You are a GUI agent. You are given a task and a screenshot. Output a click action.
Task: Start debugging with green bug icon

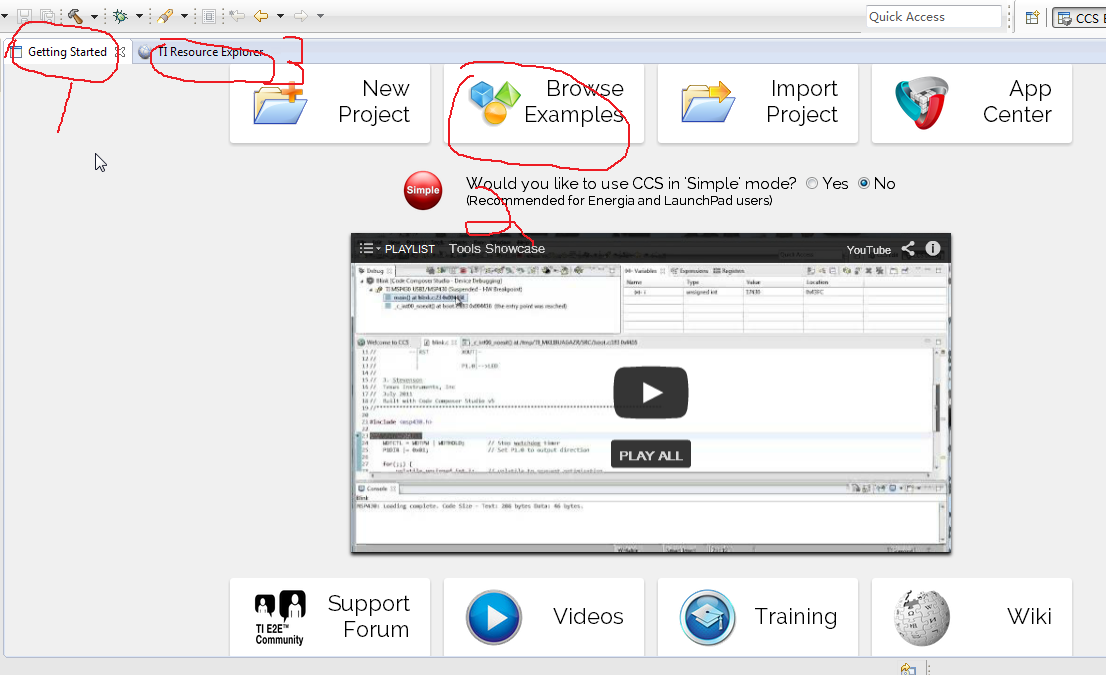(x=121, y=16)
